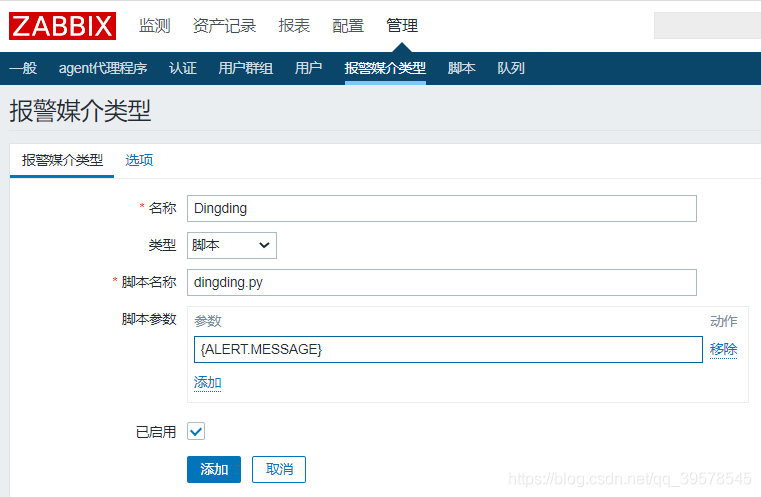The width and height of the screenshot is (761, 497).
Task: Go to the 报警媒介类型 submenu
Action: point(385,68)
